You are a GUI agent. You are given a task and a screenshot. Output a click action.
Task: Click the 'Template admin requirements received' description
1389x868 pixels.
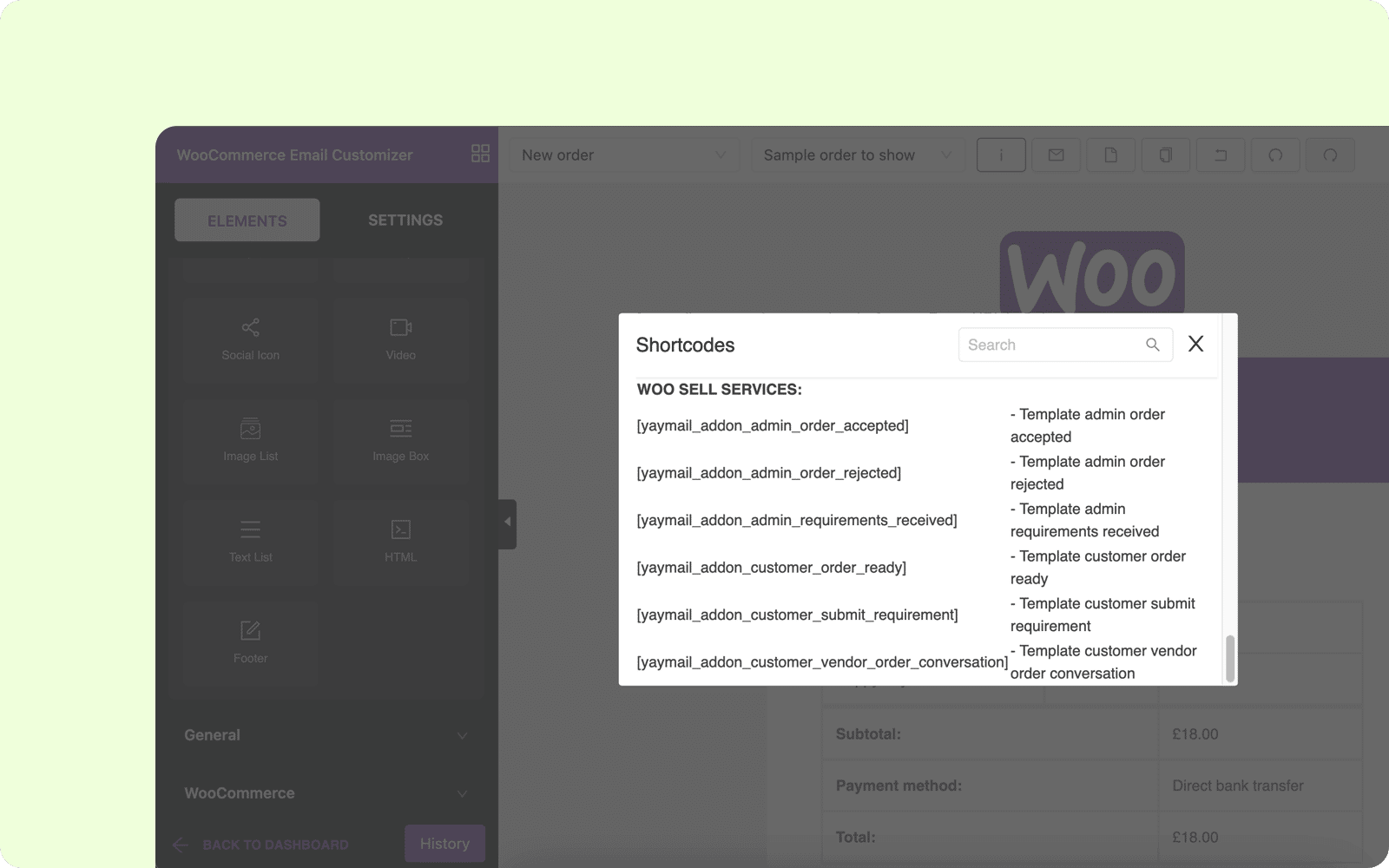(1085, 520)
